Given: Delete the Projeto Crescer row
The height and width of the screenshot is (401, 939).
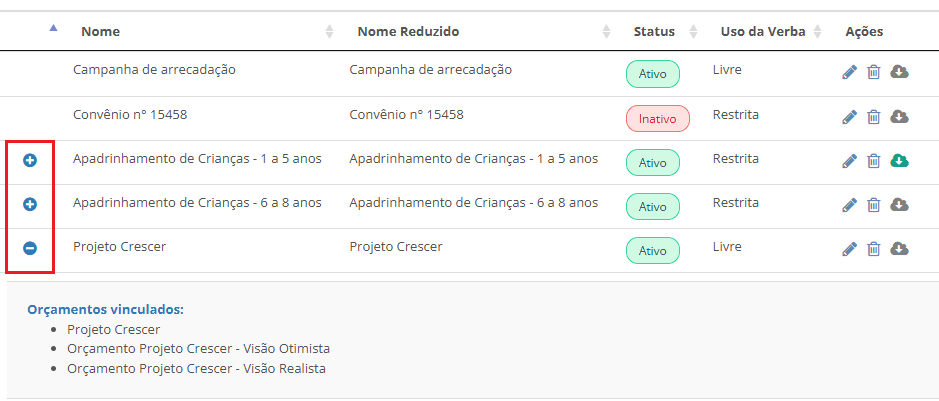Looking at the screenshot, I should click(x=873, y=249).
